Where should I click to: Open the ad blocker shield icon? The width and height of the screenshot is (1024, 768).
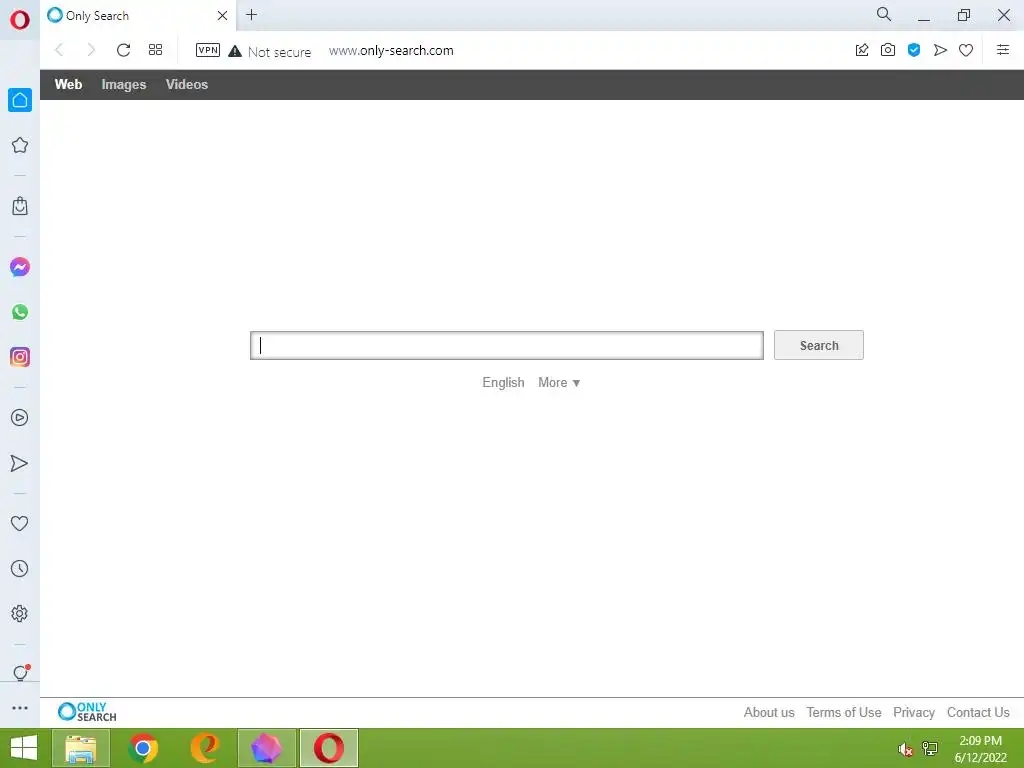click(x=914, y=50)
